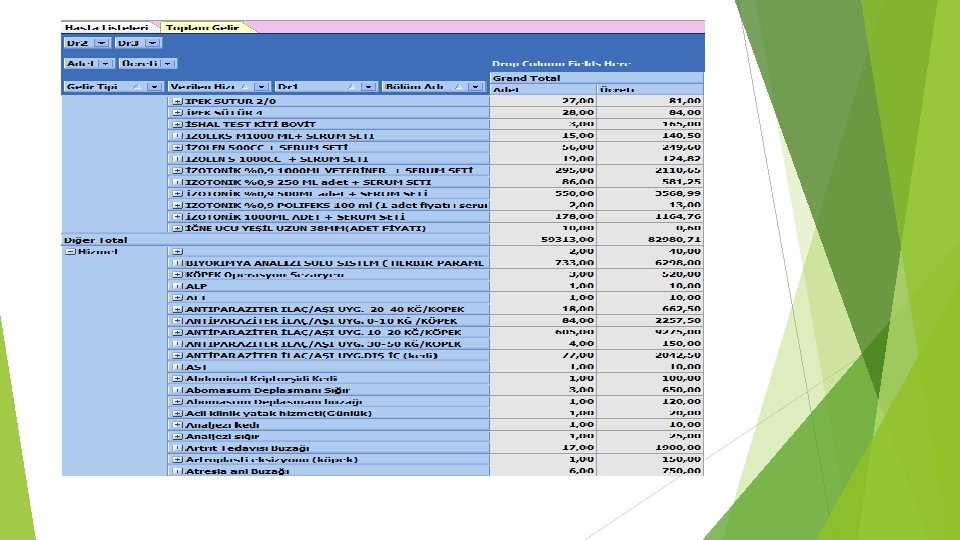Expand the Atresia ani Buzağı row
Image resolution: width=960 pixels, height=540 pixels.
coord(177,471)
